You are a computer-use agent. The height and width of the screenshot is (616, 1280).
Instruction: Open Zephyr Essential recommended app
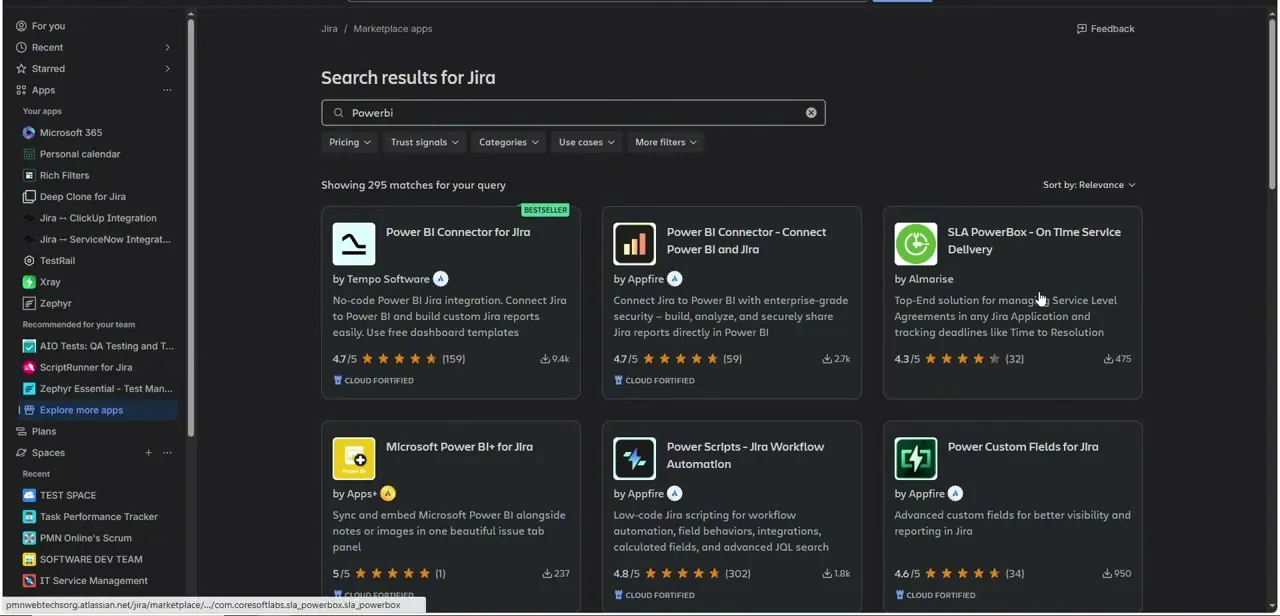click(106, 389)
